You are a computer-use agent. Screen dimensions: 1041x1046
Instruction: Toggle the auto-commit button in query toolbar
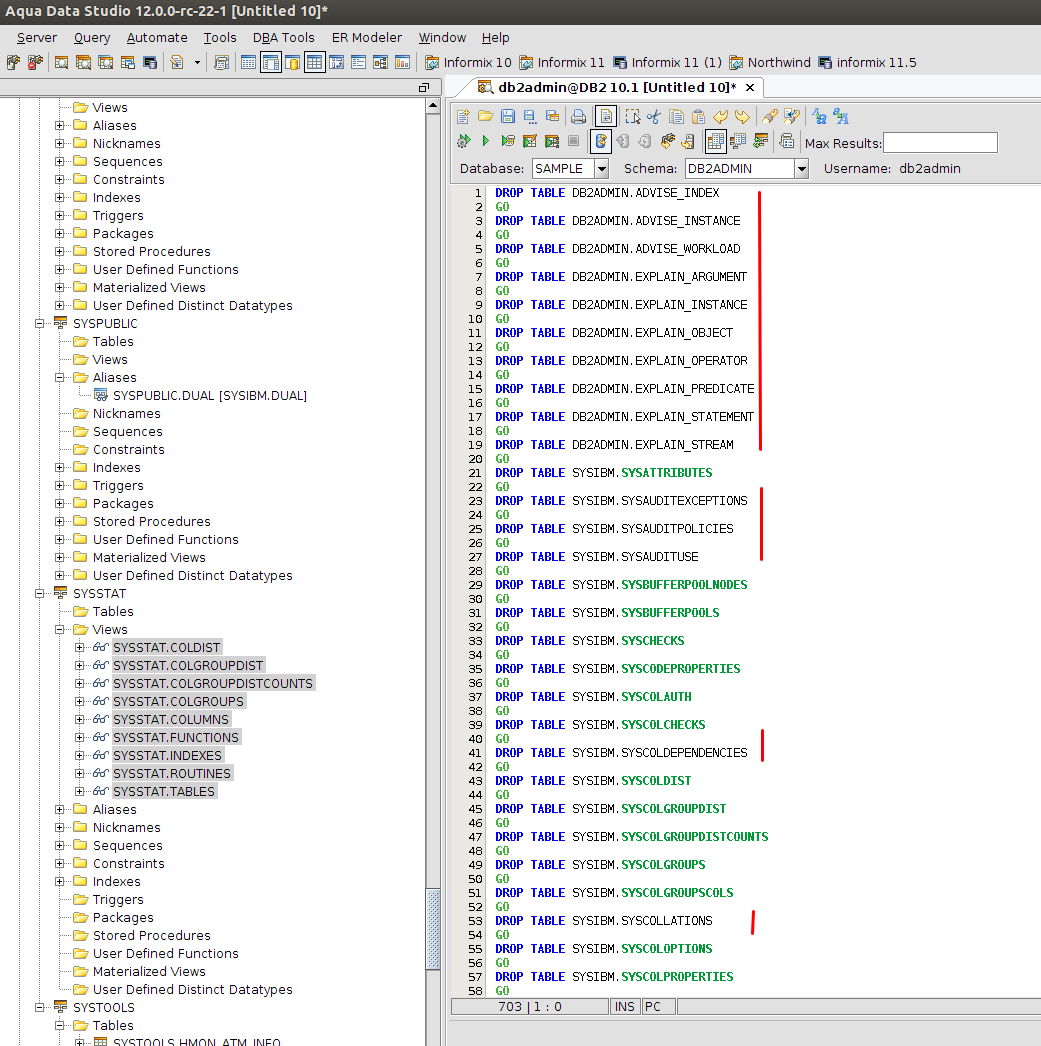point(600,141)
